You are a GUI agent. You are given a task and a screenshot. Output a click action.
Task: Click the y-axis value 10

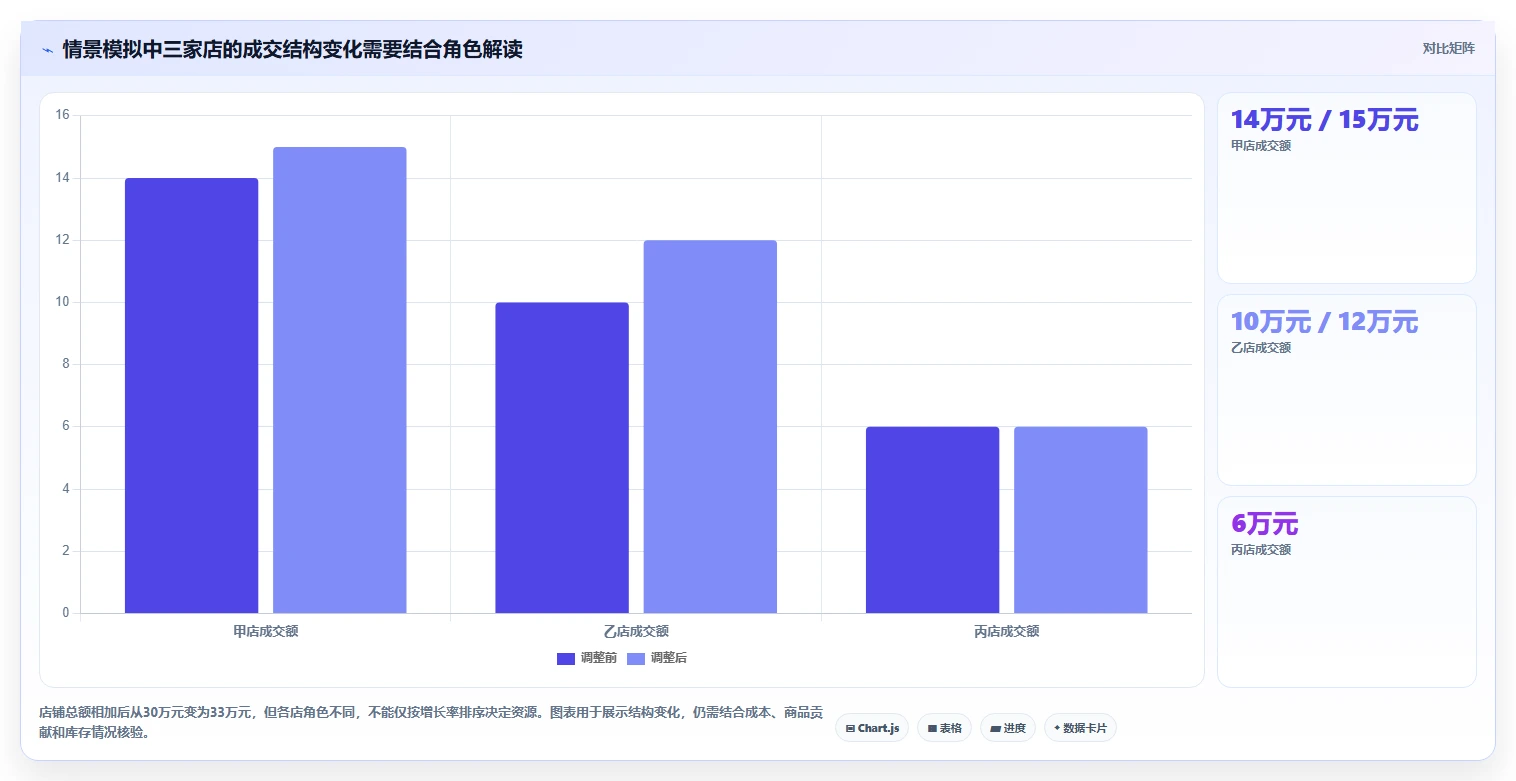[x=62, y=302]
